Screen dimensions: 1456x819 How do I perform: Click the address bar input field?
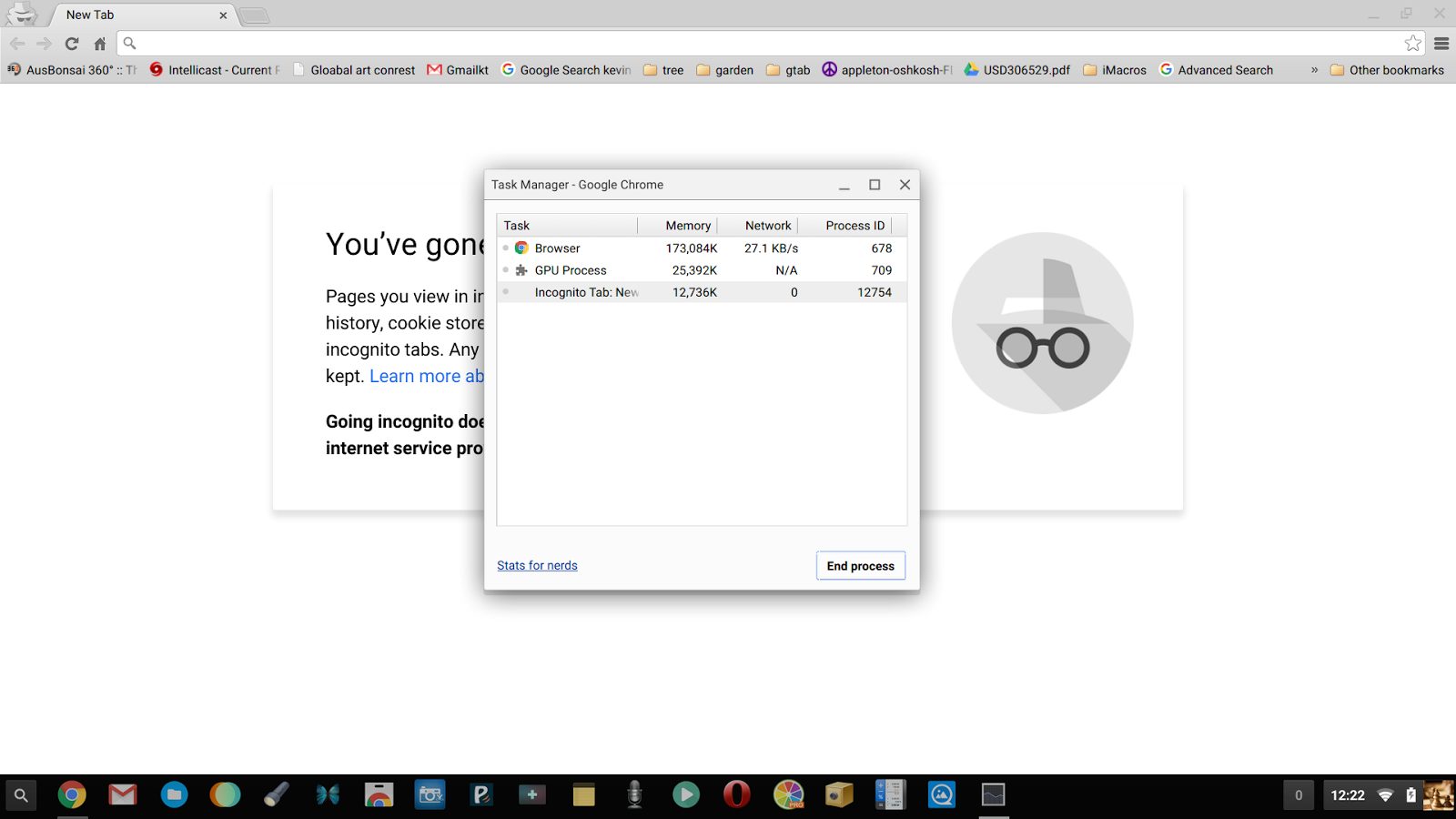coord(764,44)
